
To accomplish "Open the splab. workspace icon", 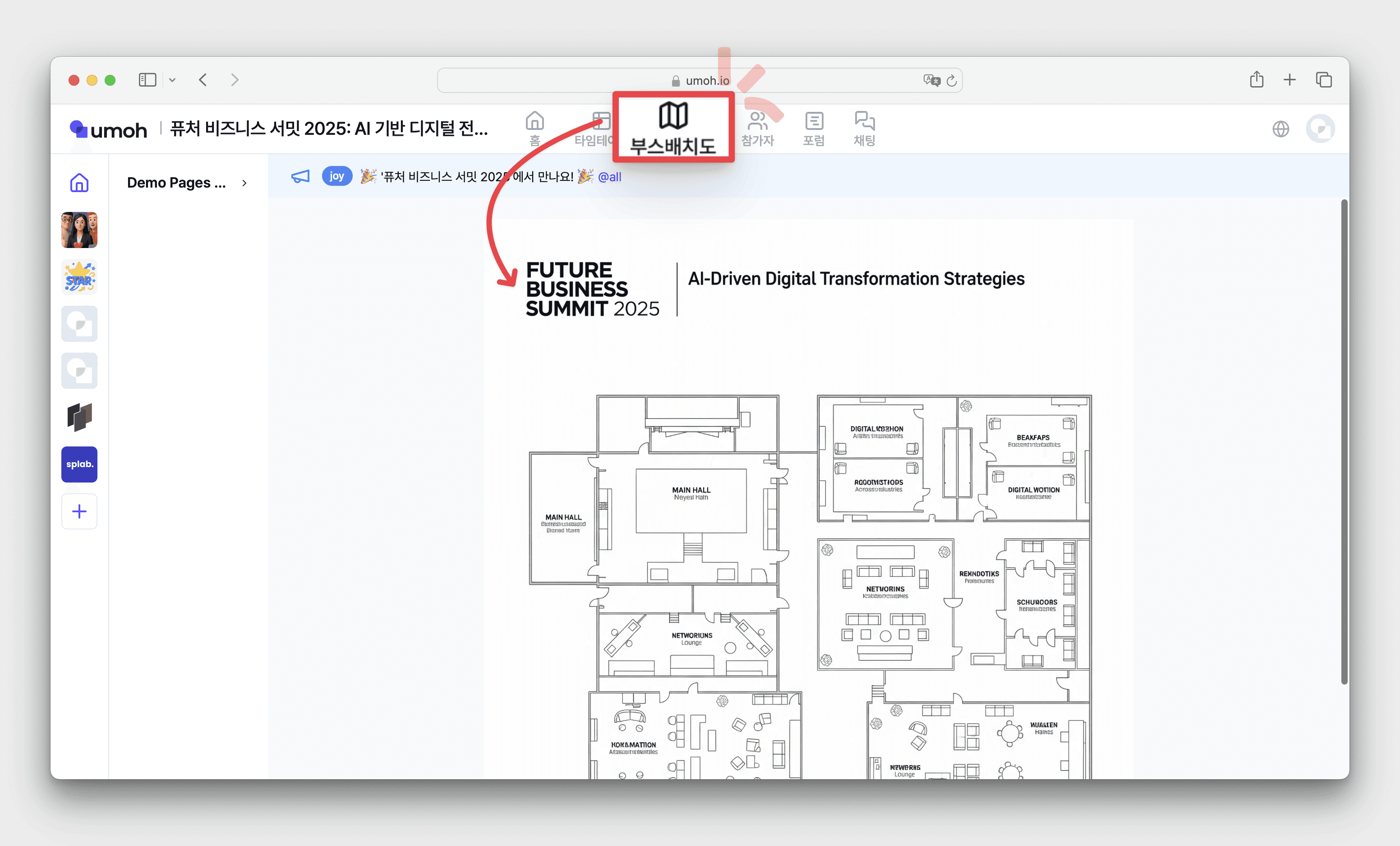I will pos(79,464).
